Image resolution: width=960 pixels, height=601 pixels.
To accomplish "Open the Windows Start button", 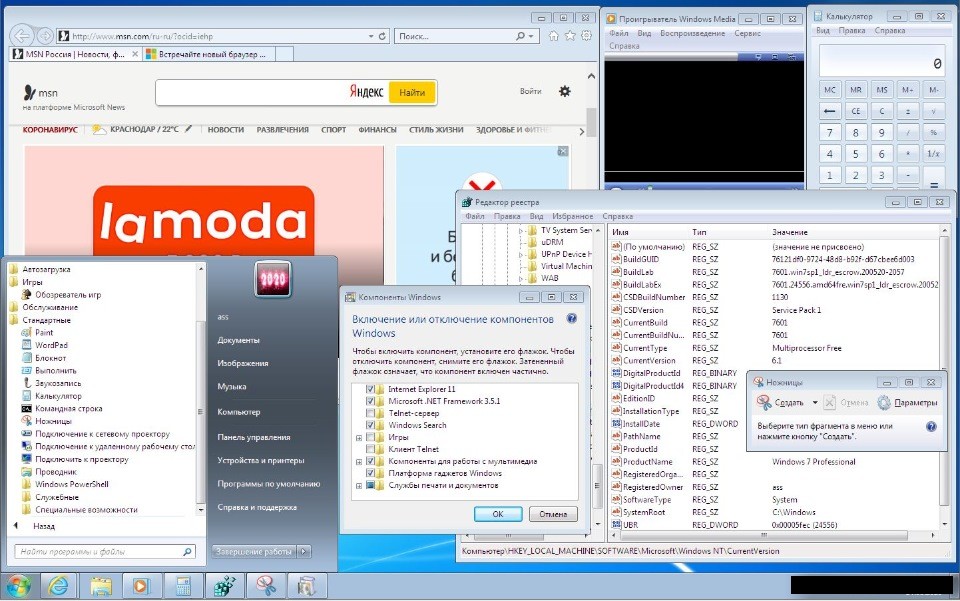I will click(x=18, y=586).
